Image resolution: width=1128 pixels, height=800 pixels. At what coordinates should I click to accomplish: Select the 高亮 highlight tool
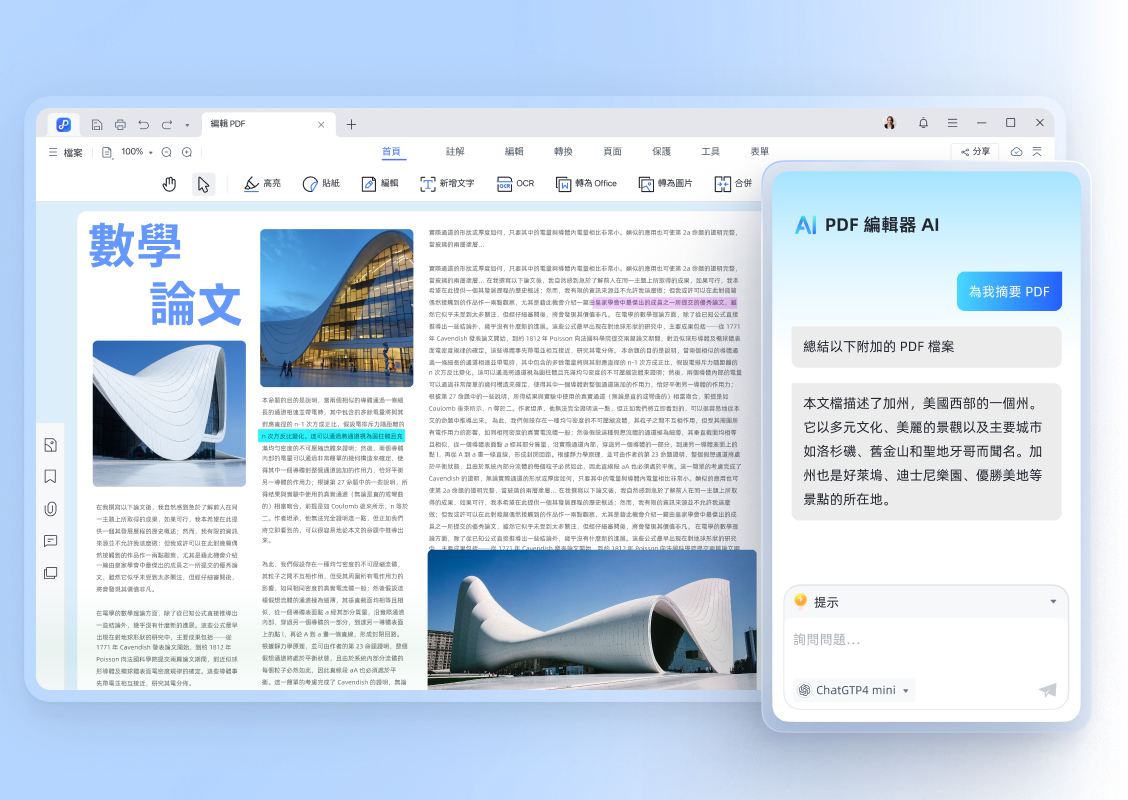262,184
